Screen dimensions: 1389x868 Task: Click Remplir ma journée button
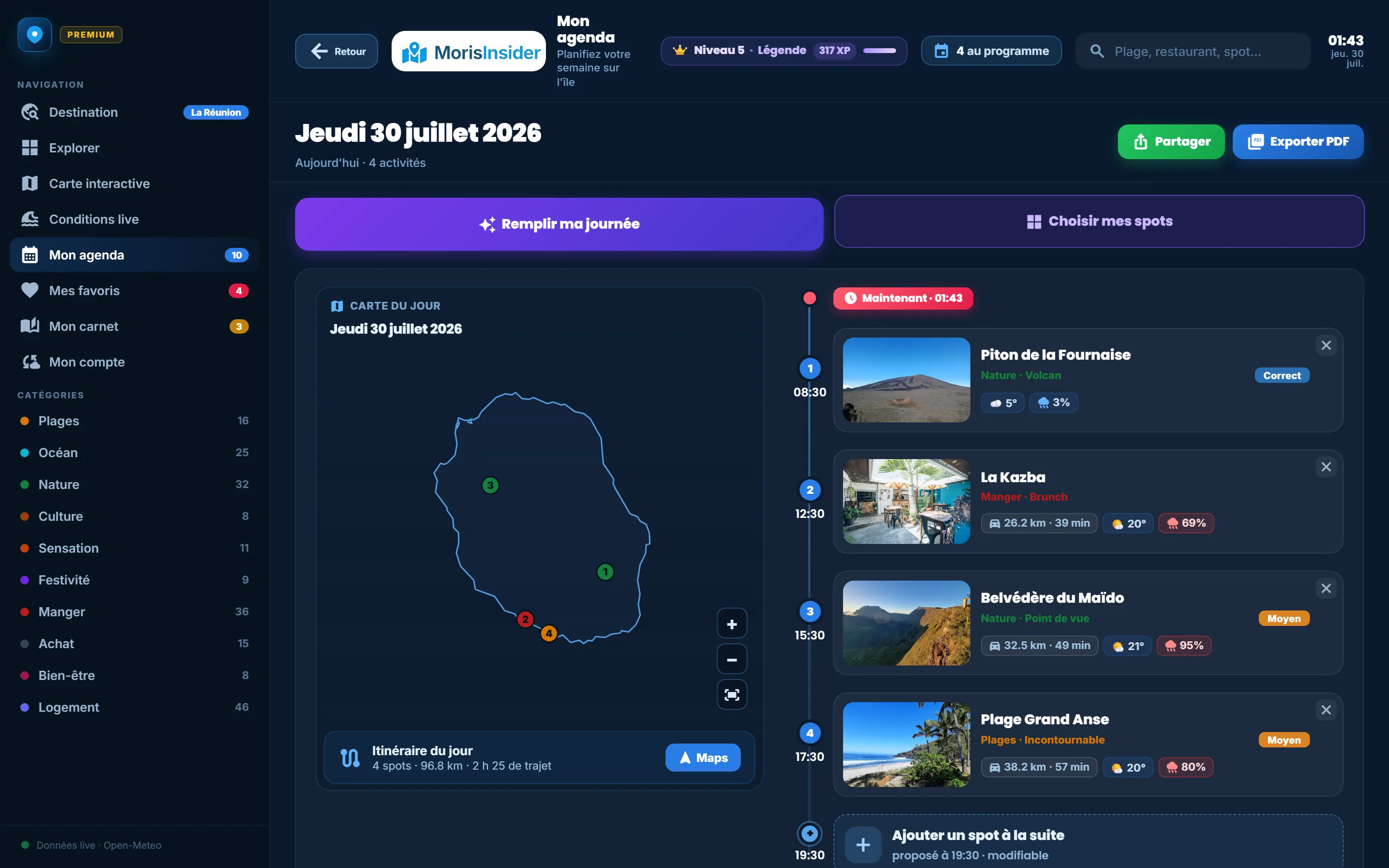(559, 224)
